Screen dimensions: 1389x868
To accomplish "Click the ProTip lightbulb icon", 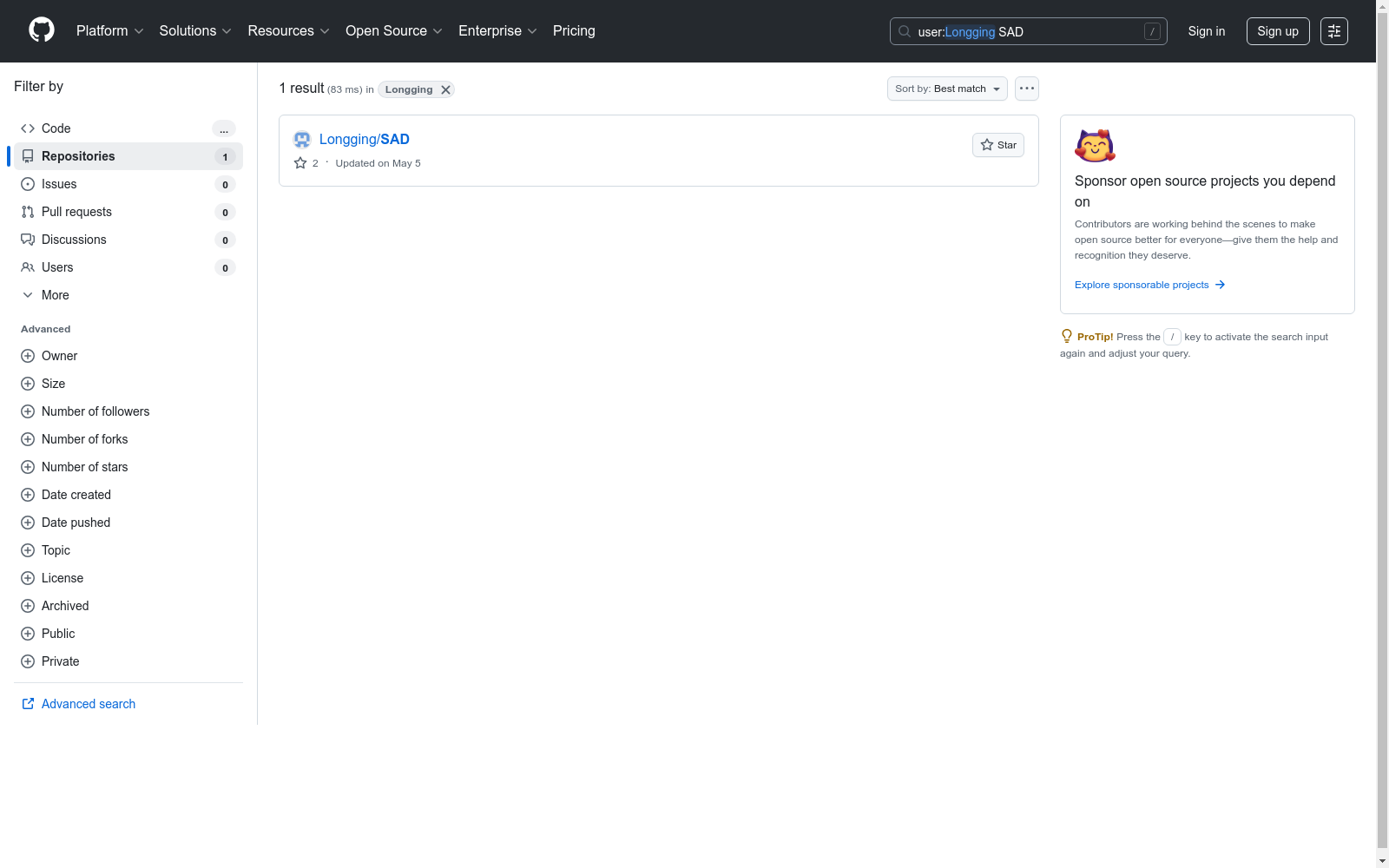I will coord(1067,336).
